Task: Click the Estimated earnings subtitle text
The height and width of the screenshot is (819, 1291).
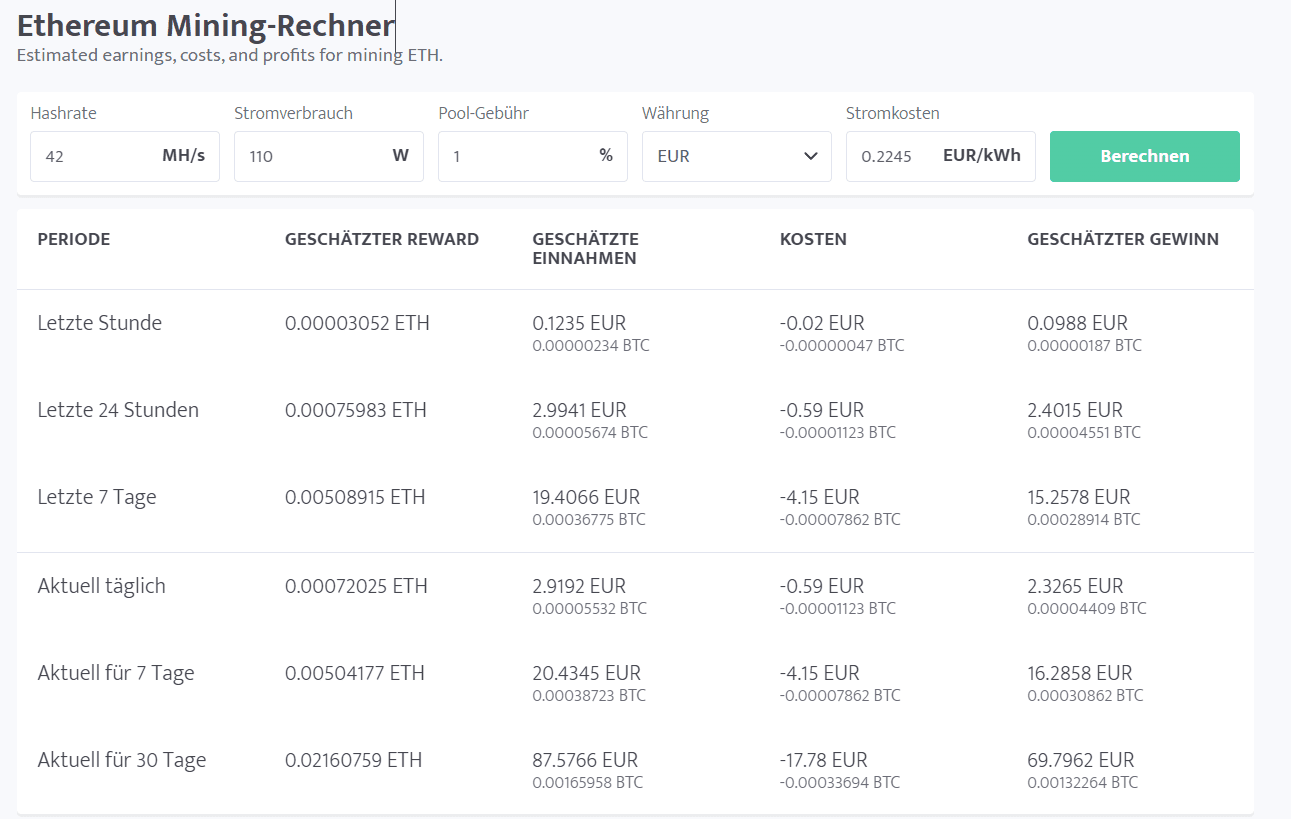Action: point(230,55)
